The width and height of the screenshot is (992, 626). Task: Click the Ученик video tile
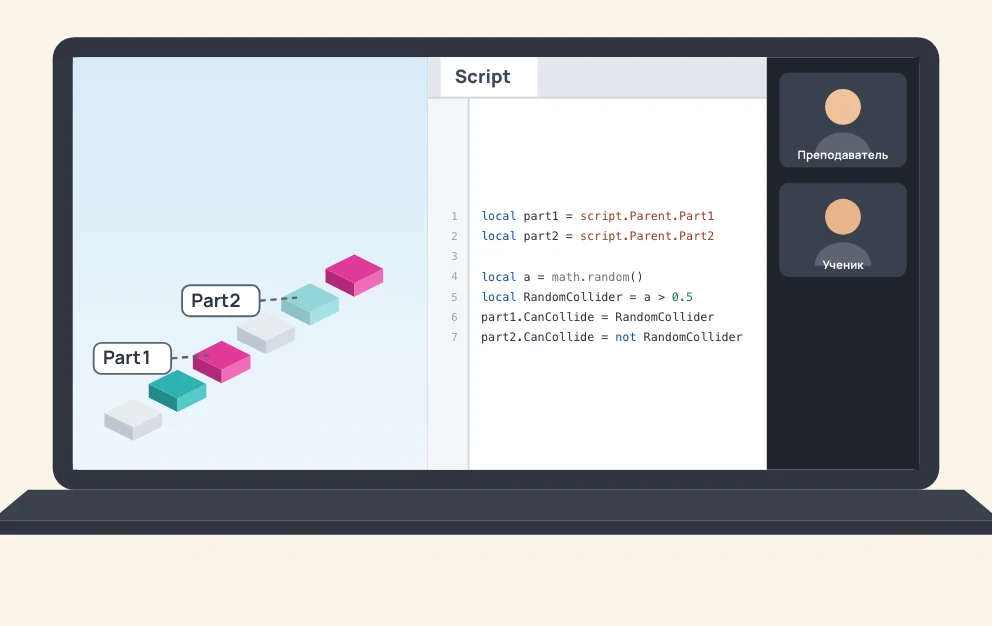(x=843, y=230)
